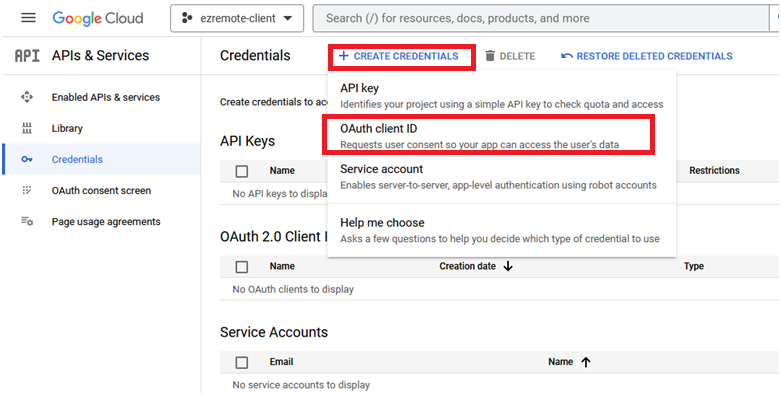Tick the API Keys select-all checkbox
781x395 pixels.
coord(242,171)
